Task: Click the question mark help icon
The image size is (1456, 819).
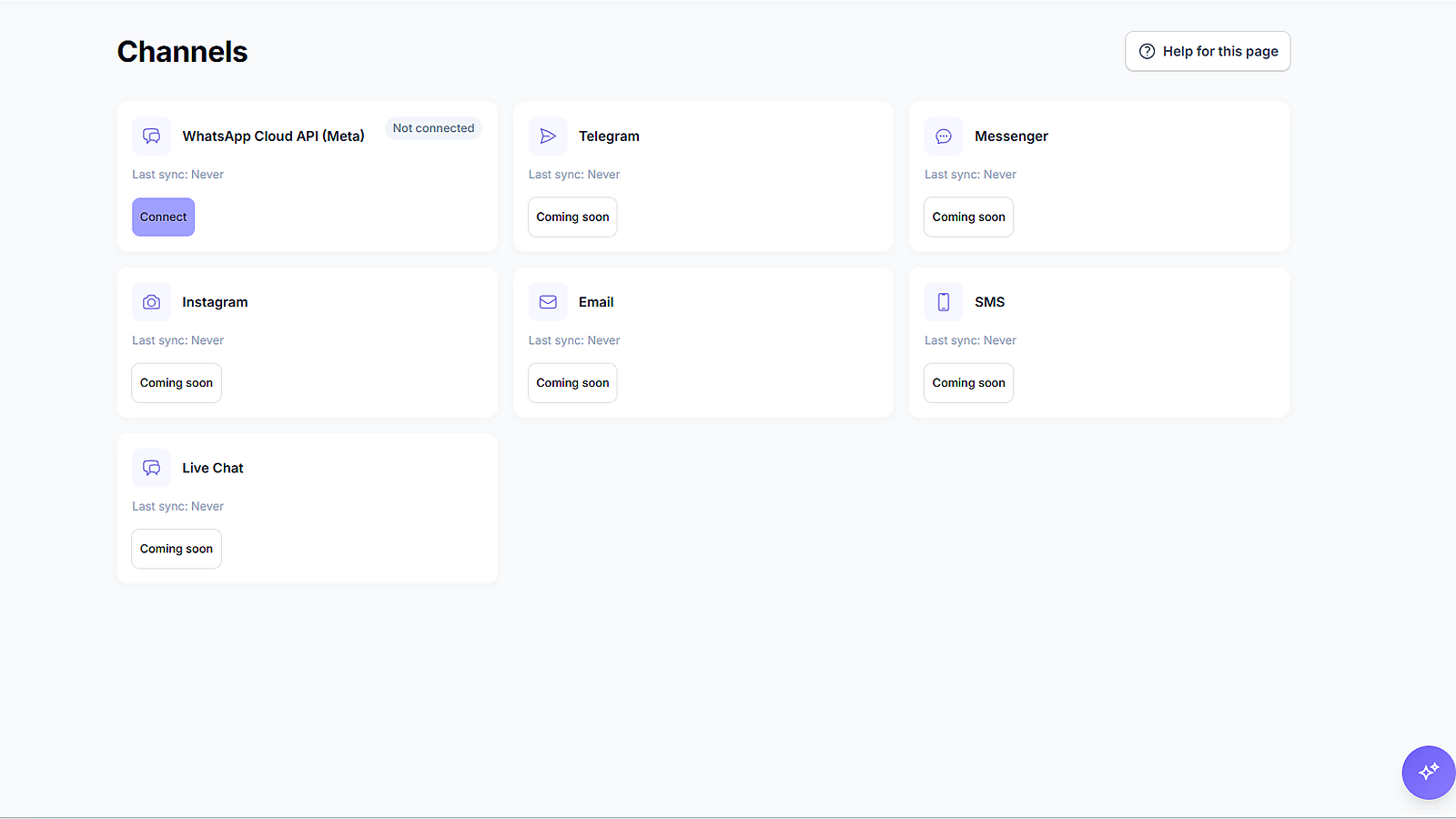Action: coord(1148,51)
